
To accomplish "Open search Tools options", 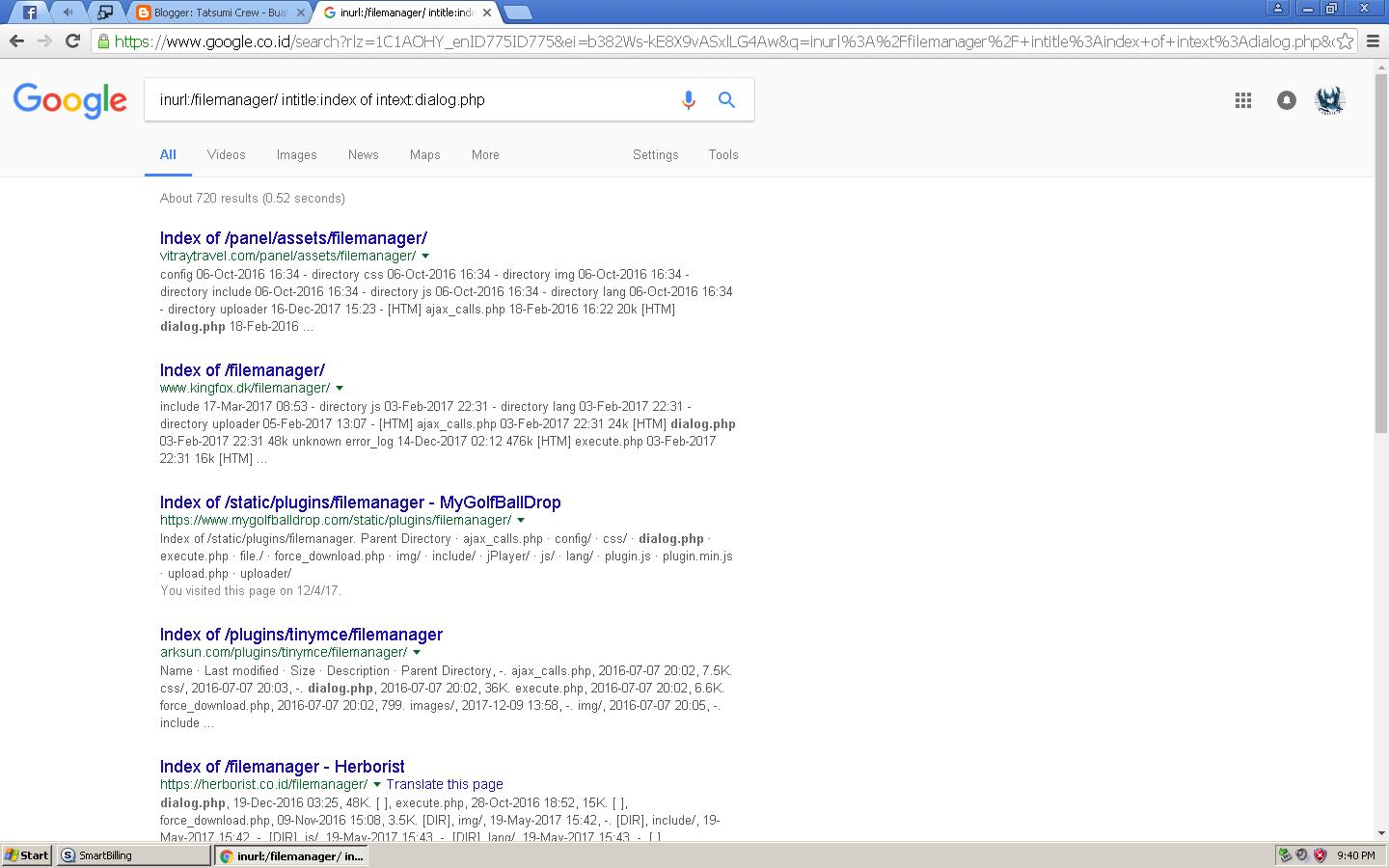I will [x=723, y=154].
